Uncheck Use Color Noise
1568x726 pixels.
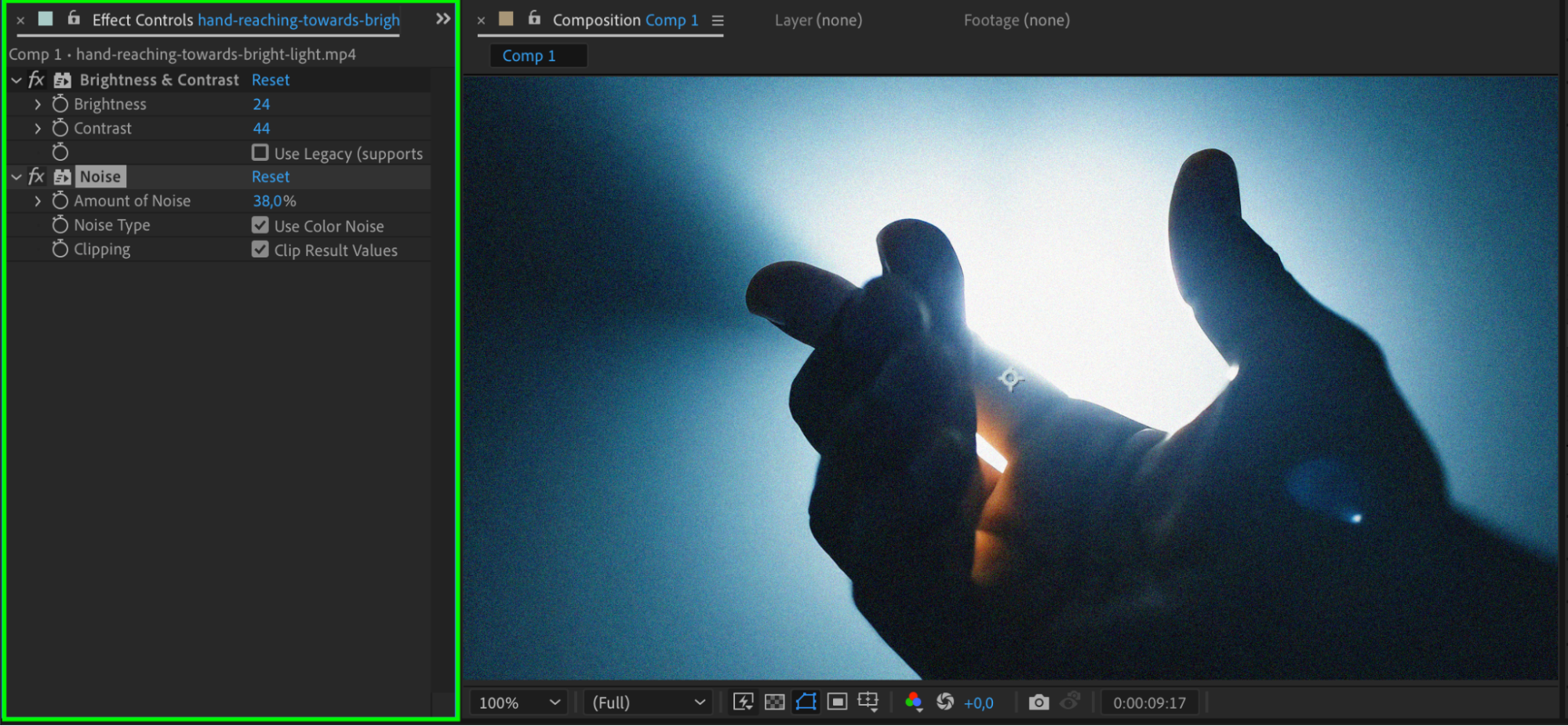click(x=260, y=225)
